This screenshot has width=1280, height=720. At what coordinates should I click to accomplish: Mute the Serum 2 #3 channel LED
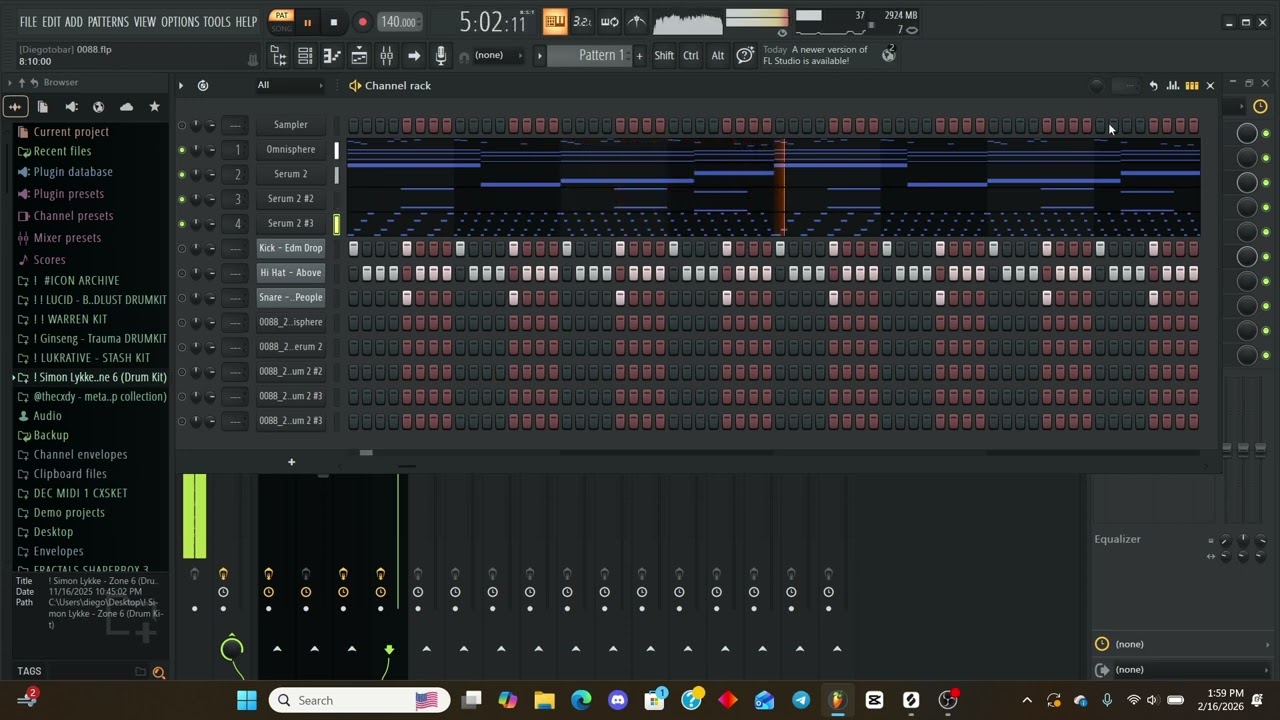pos(181,224)
